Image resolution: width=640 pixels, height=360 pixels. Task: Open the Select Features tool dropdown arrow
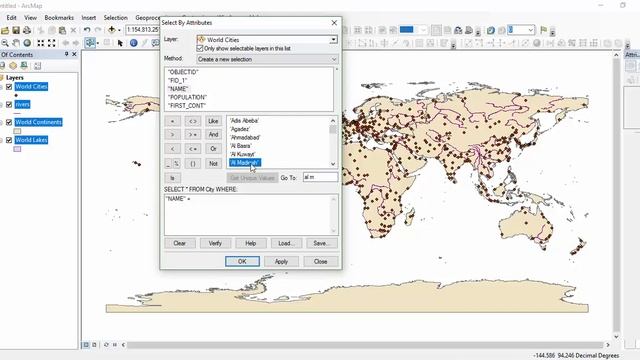[x=98, y=43]
